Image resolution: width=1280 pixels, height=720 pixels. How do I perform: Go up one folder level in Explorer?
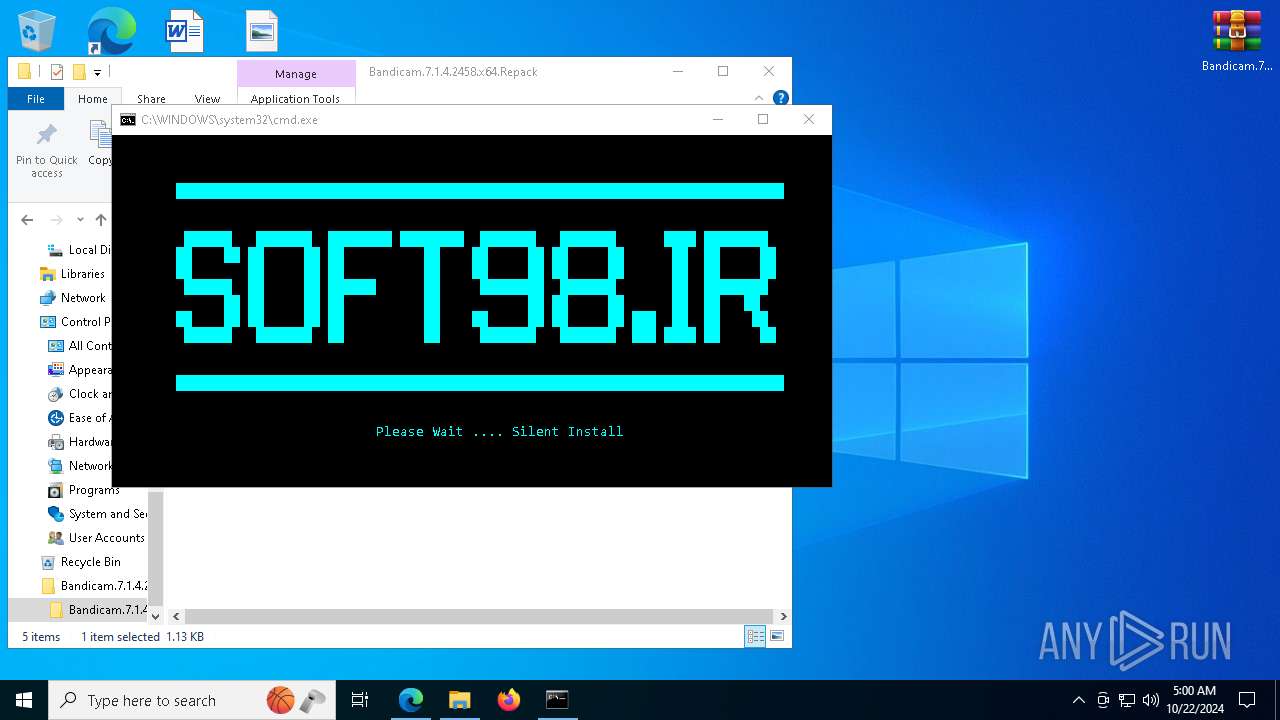[x=100, y=220]
